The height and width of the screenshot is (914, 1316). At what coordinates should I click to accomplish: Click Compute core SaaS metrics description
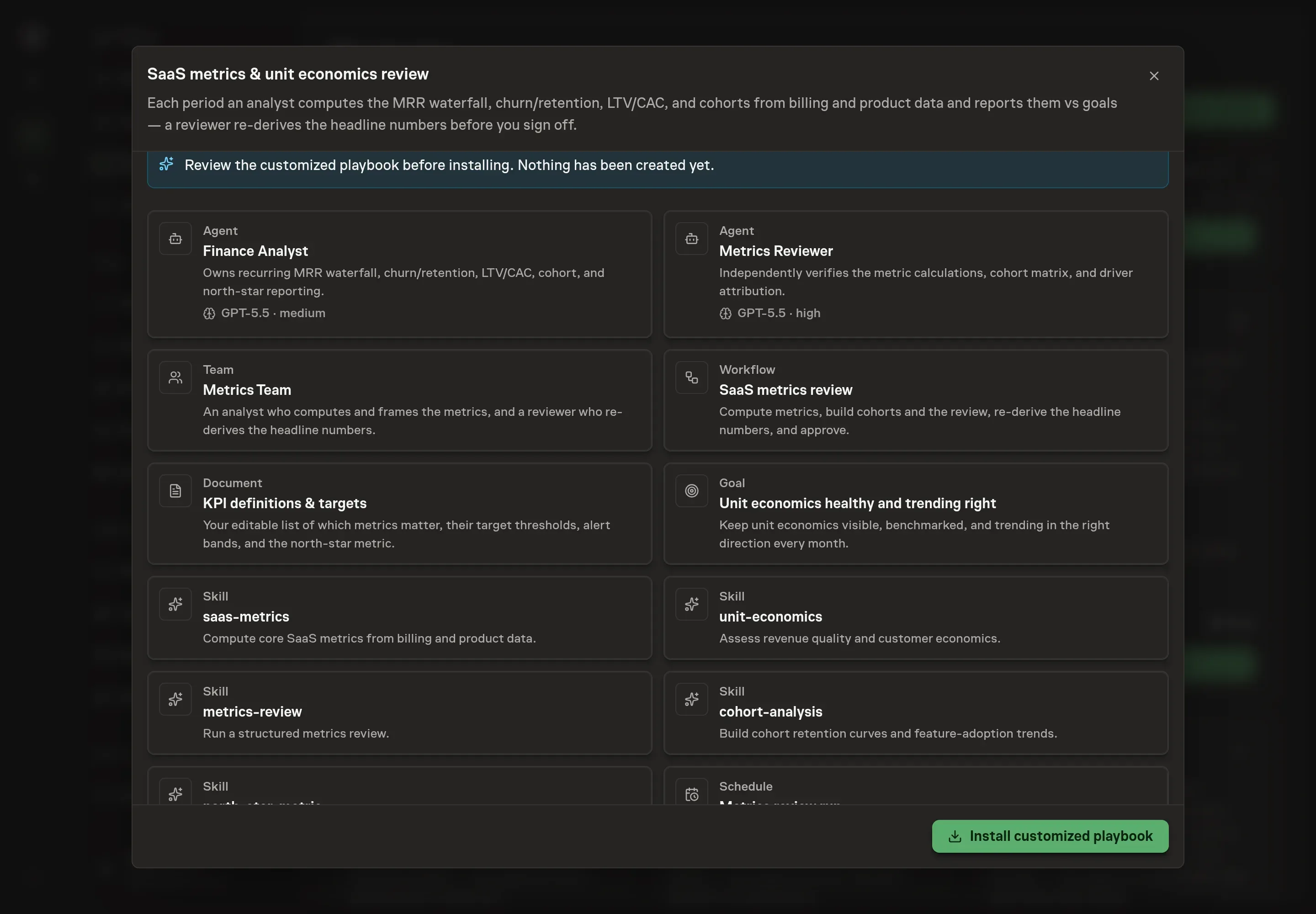[x=369, y=638]
